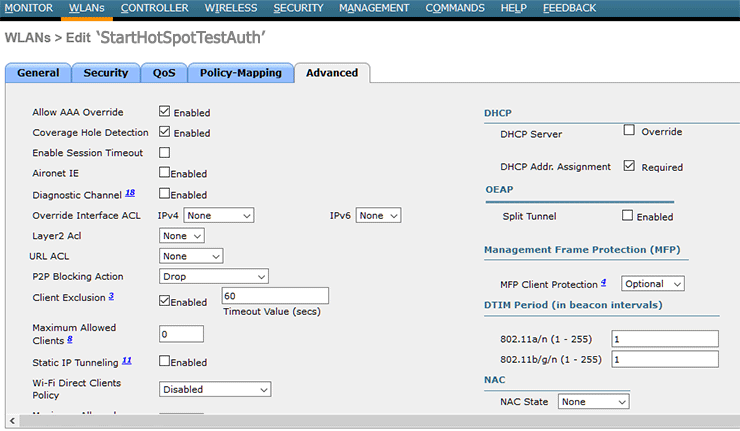The image size is (740, 431).
Task: Enable Split Tunnel under OEAP
Action: [x=627, y=215]
